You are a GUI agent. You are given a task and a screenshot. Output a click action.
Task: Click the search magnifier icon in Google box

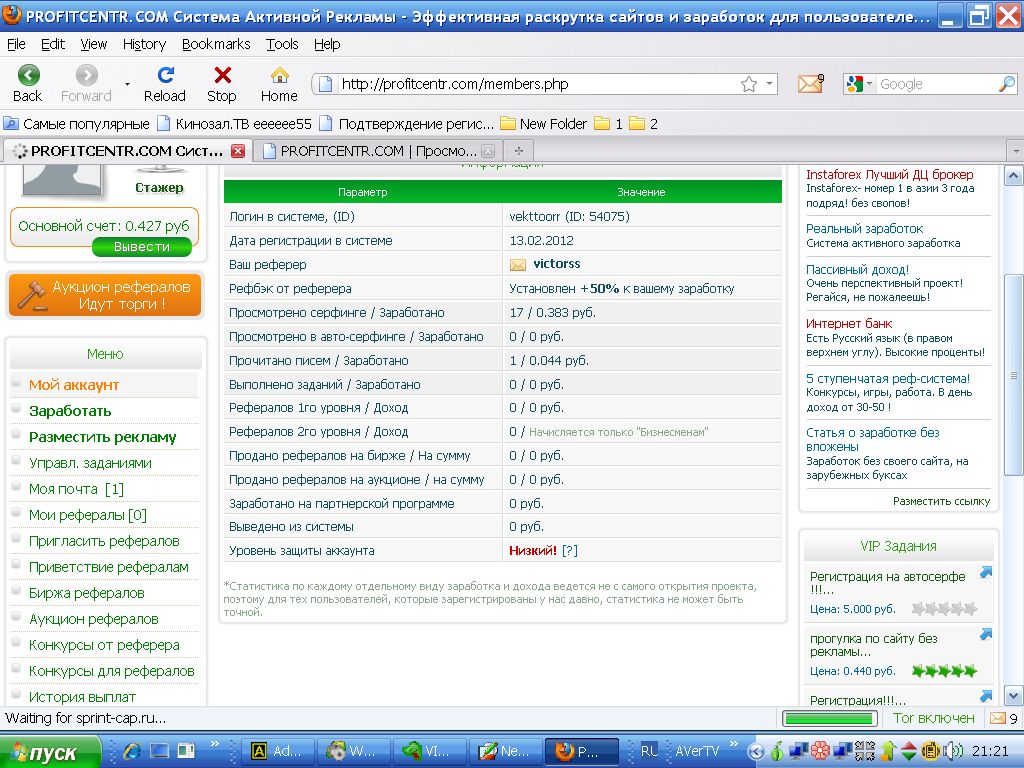[x=1006, y=85]
